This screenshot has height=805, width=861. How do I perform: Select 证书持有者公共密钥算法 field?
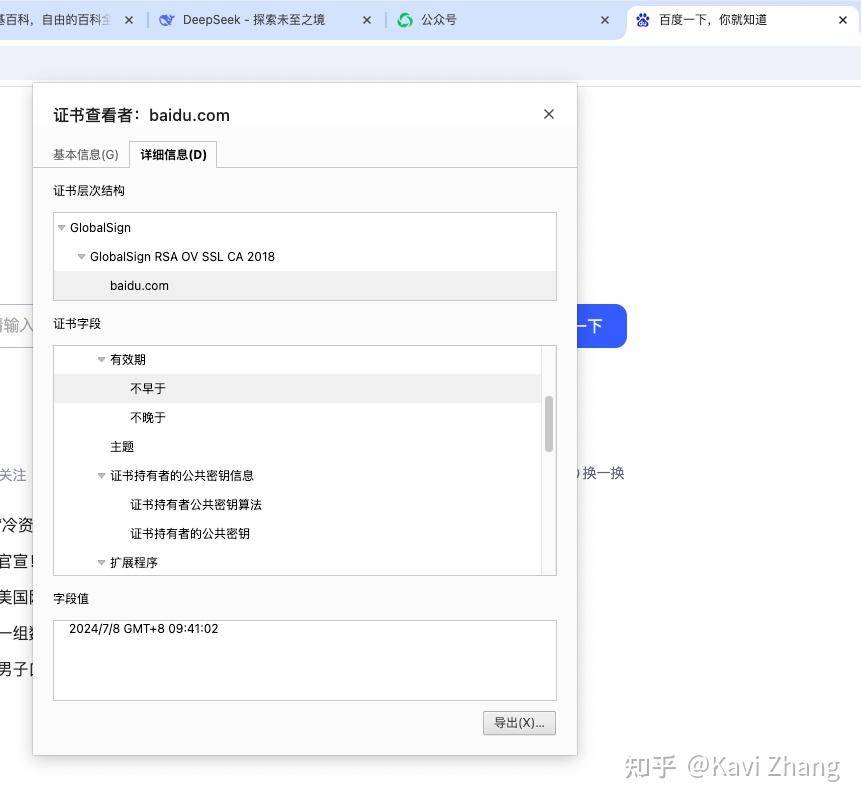click(297, 505)
